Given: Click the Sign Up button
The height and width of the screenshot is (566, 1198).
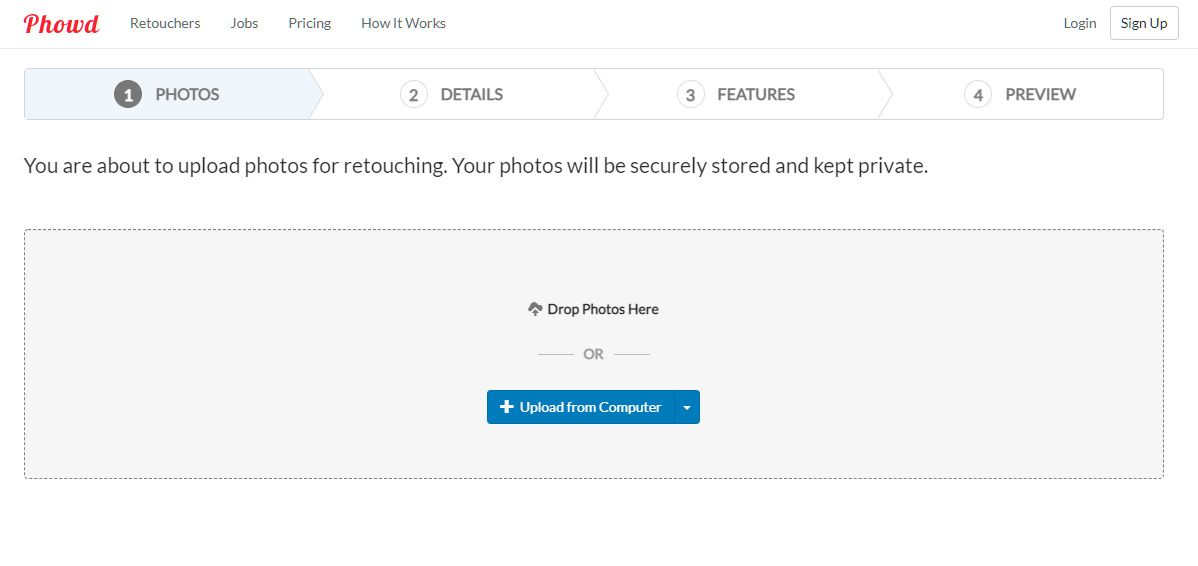Looking at the screenshot, I should (1144, 23).
